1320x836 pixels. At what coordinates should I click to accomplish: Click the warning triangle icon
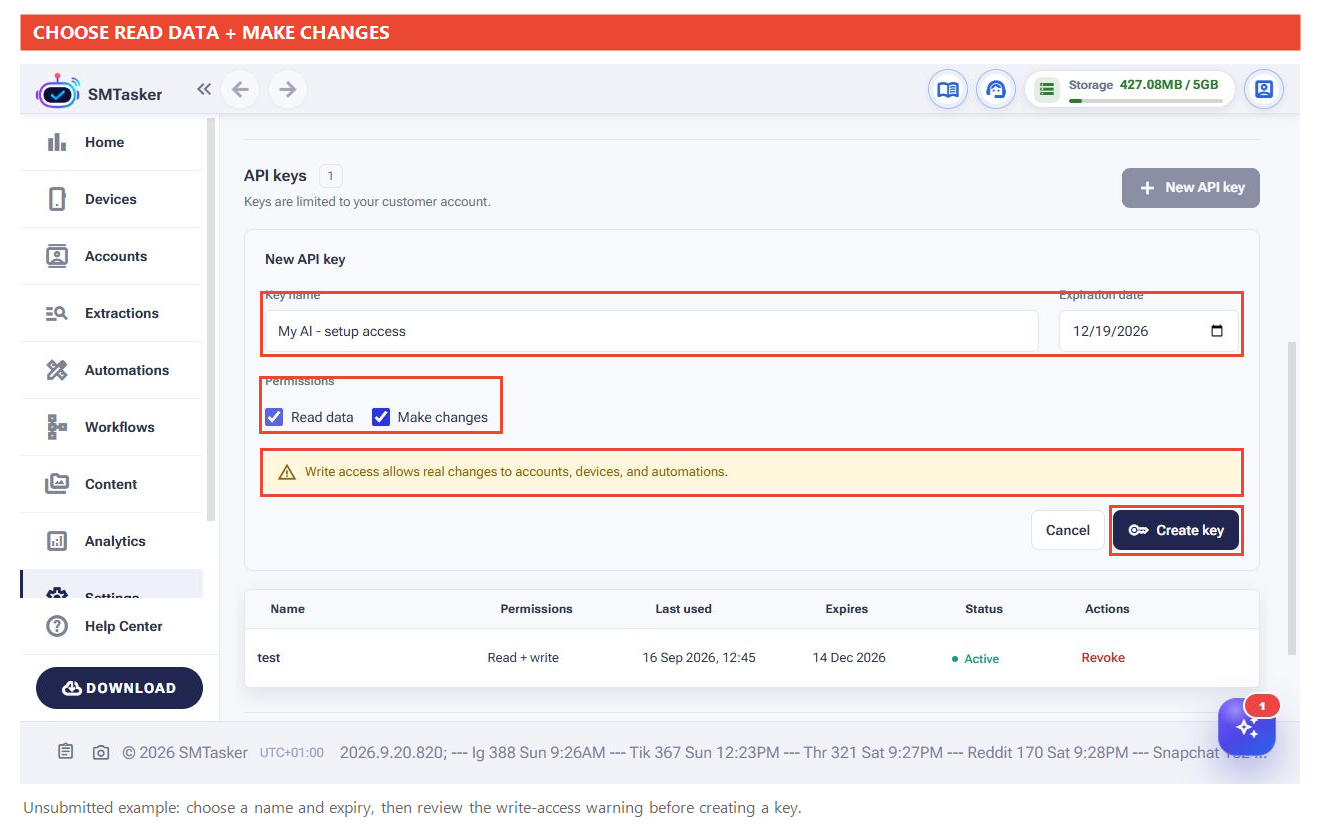click(x=287, y=472)
